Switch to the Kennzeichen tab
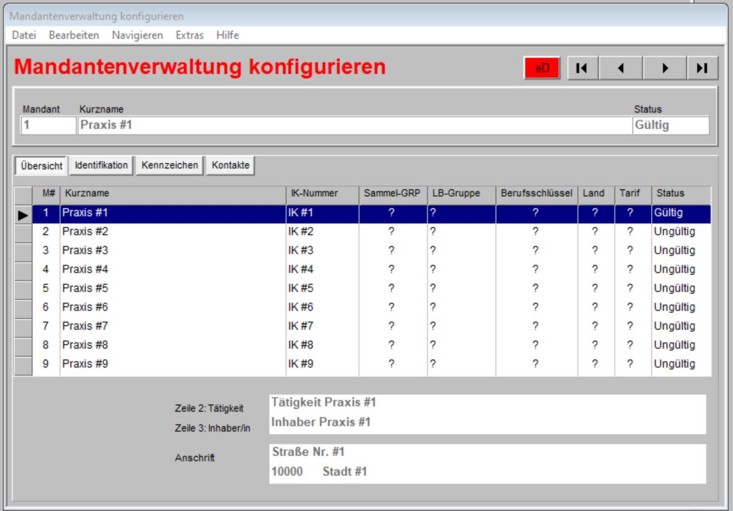Image resolution: width=733 pixels, height=511 pixels. point(169,165)
